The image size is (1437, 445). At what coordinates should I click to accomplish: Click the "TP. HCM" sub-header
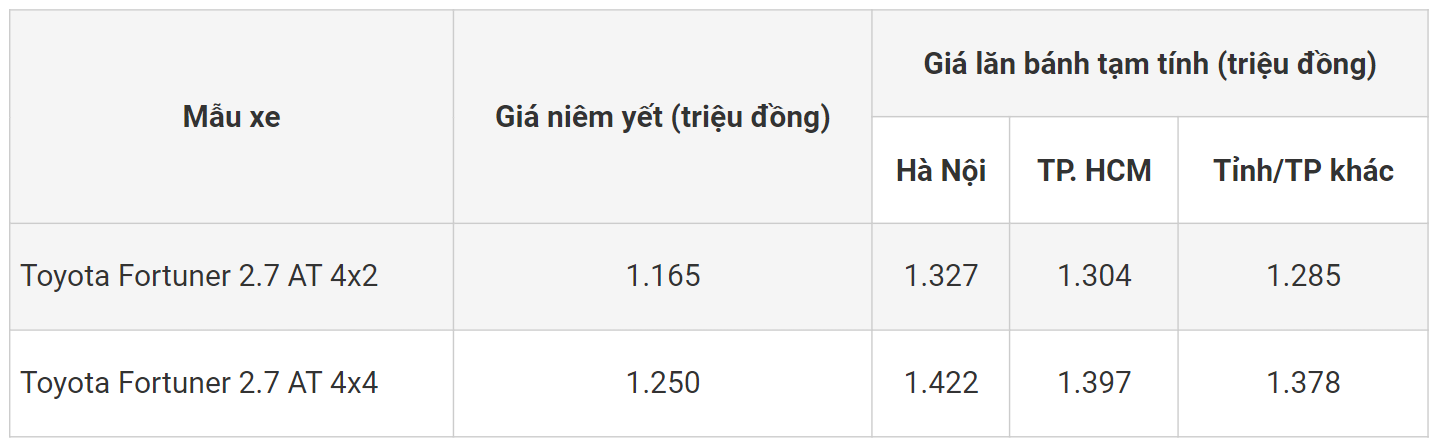click(1094, 170)
